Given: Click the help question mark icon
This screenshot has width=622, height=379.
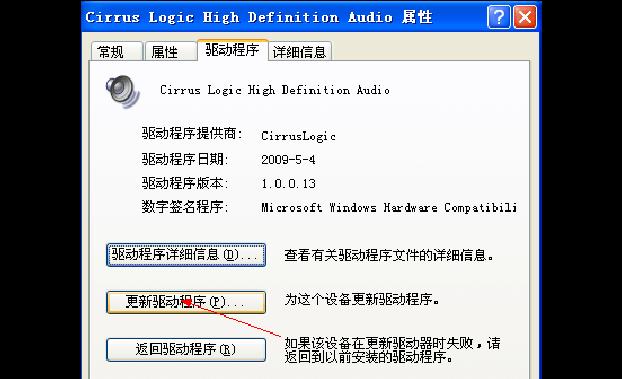Looking at the screenshot, I should click(499, 17).
